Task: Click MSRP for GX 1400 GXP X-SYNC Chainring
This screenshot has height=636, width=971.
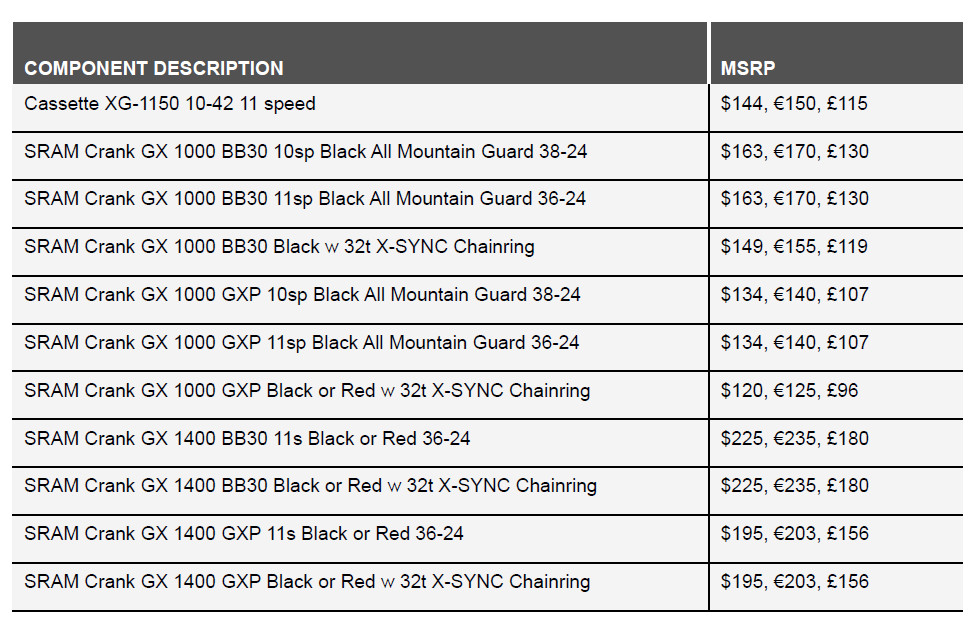Action: coord(794,582)
